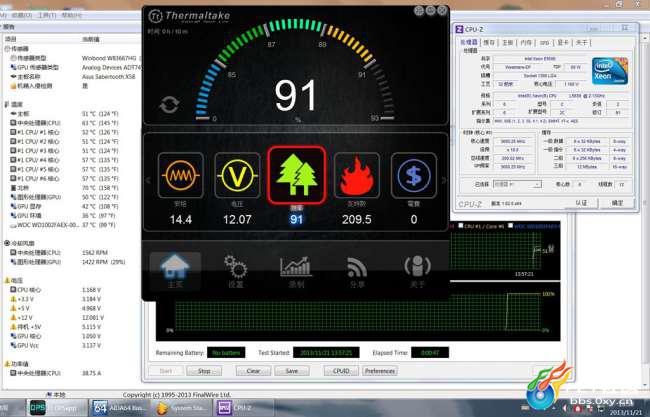Click the 'Winbond W83667HG' sensor type value
This screenshot has width=650, height=417.
coord(109,58)
